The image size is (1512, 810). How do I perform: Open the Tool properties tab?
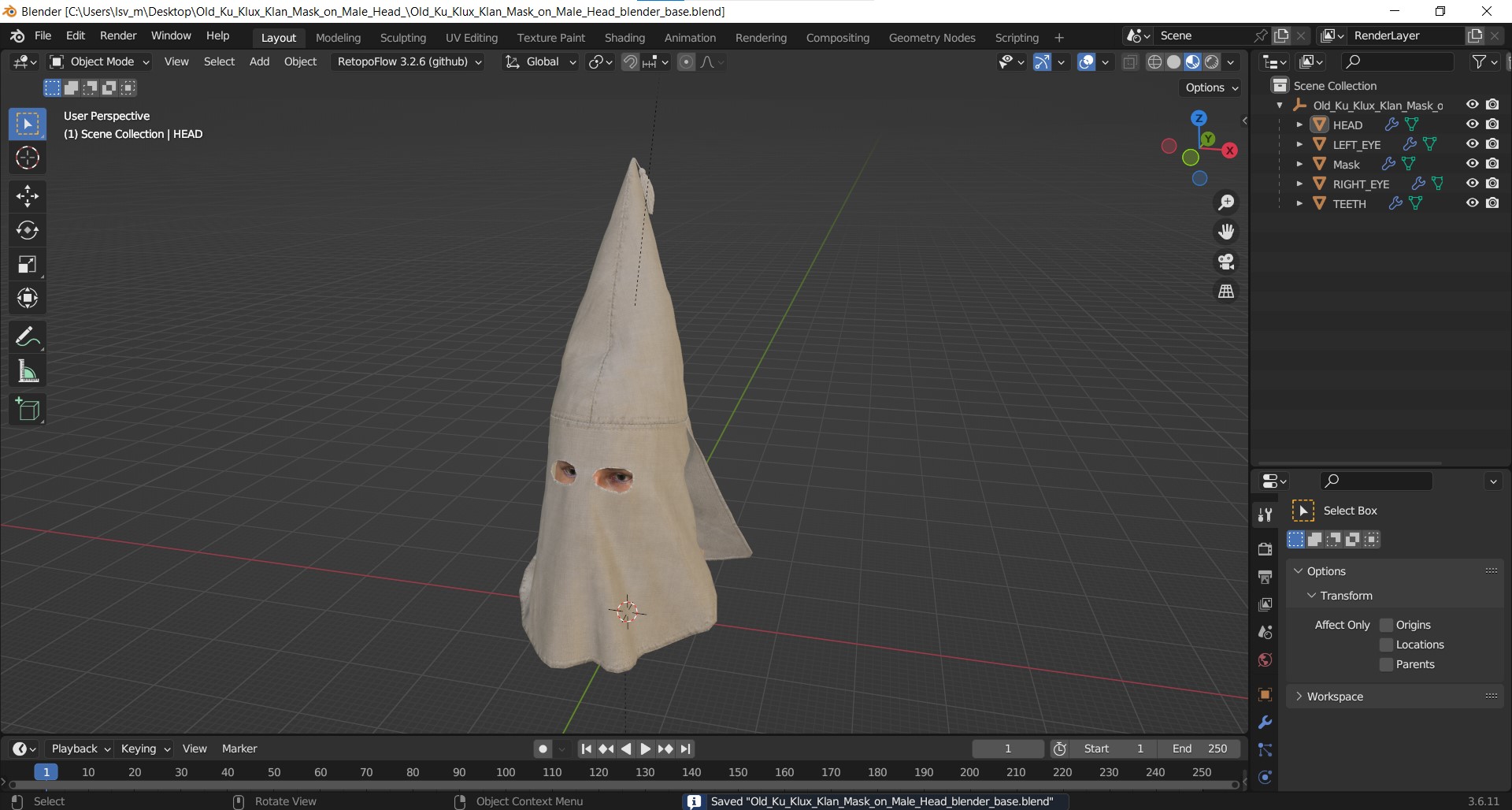pyautogui.click(x=1266, y=515)
